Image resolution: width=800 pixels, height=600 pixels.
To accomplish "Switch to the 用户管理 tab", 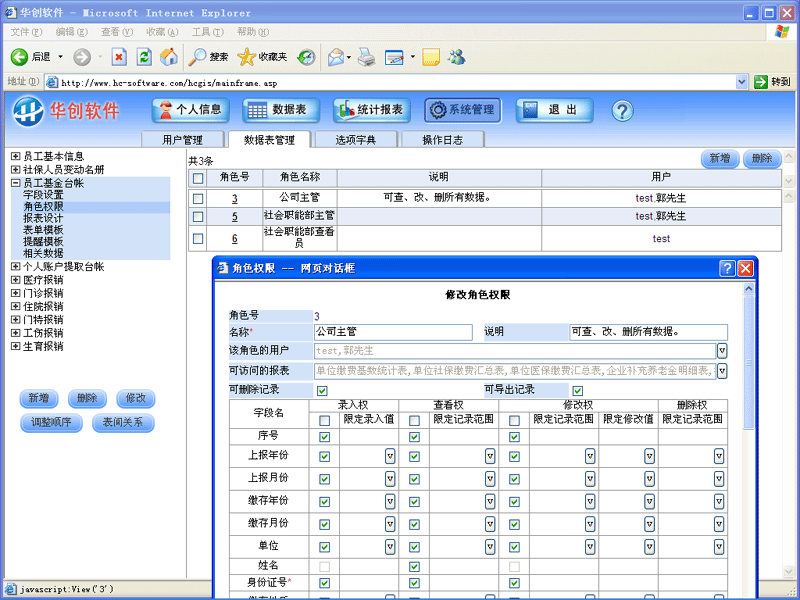I will (x=182, y=140).
